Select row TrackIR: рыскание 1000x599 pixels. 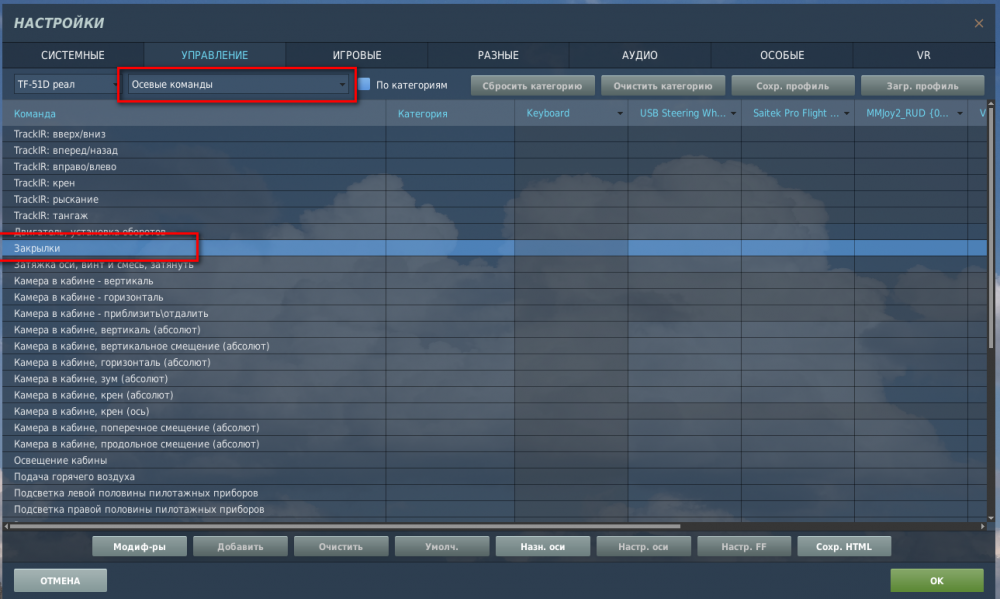(495, 199)
